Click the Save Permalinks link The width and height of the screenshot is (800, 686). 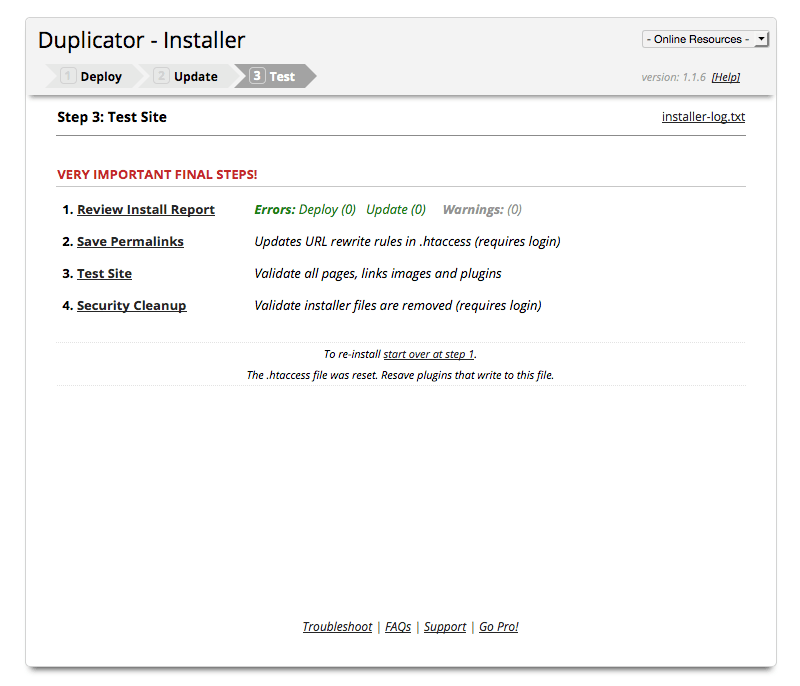coord(130,242)
